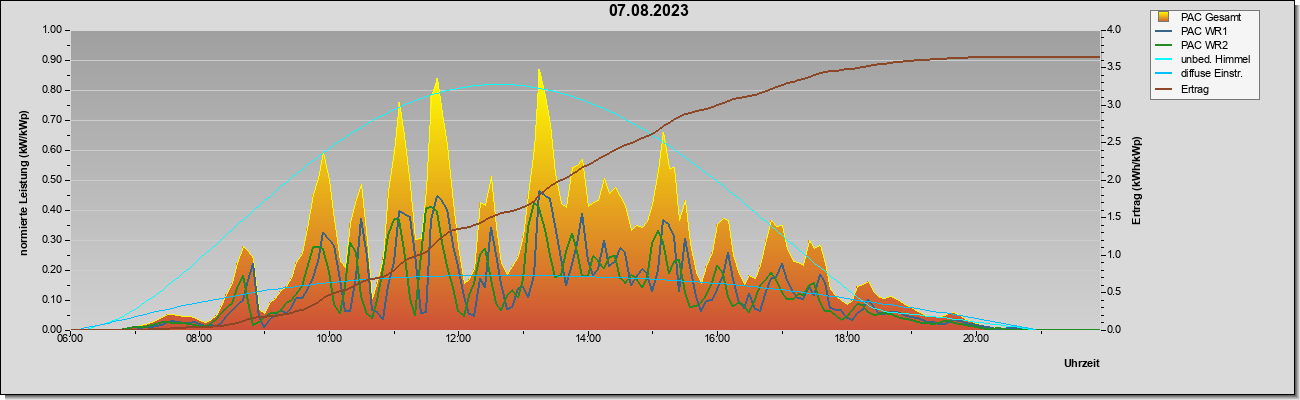Click the 1.00 left axis value

click(x=51, y=30)
